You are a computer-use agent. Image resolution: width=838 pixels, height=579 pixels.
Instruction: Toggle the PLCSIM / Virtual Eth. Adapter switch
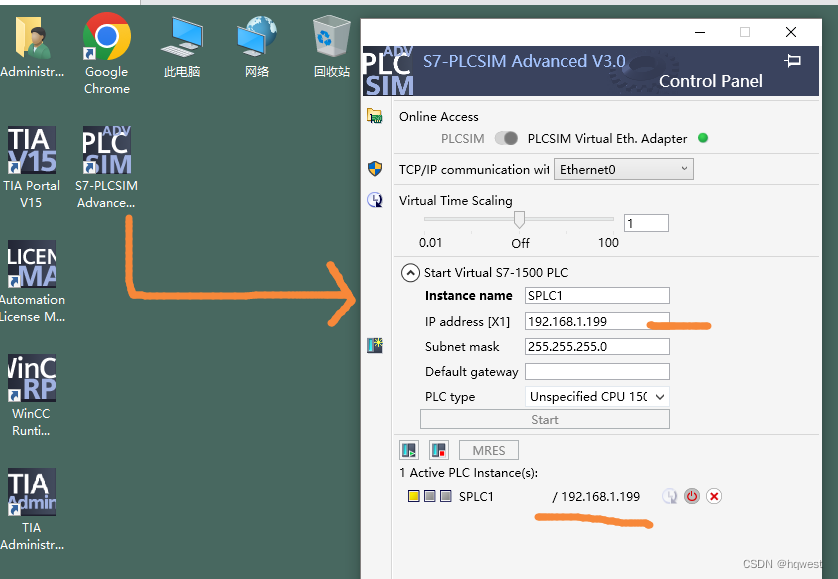[x=506, y=138]
